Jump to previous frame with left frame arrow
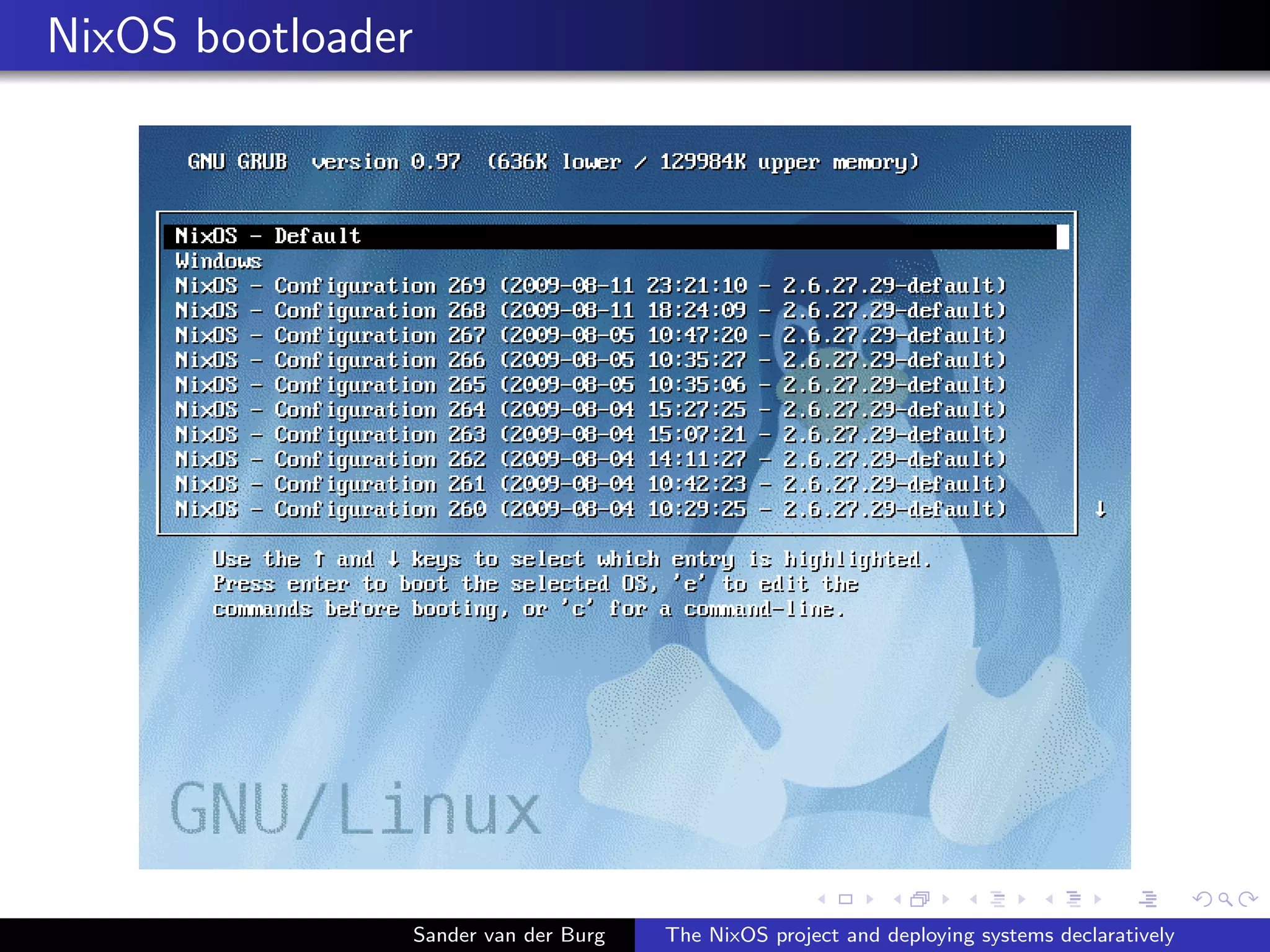1270x952 pixels. coord(897,899)
